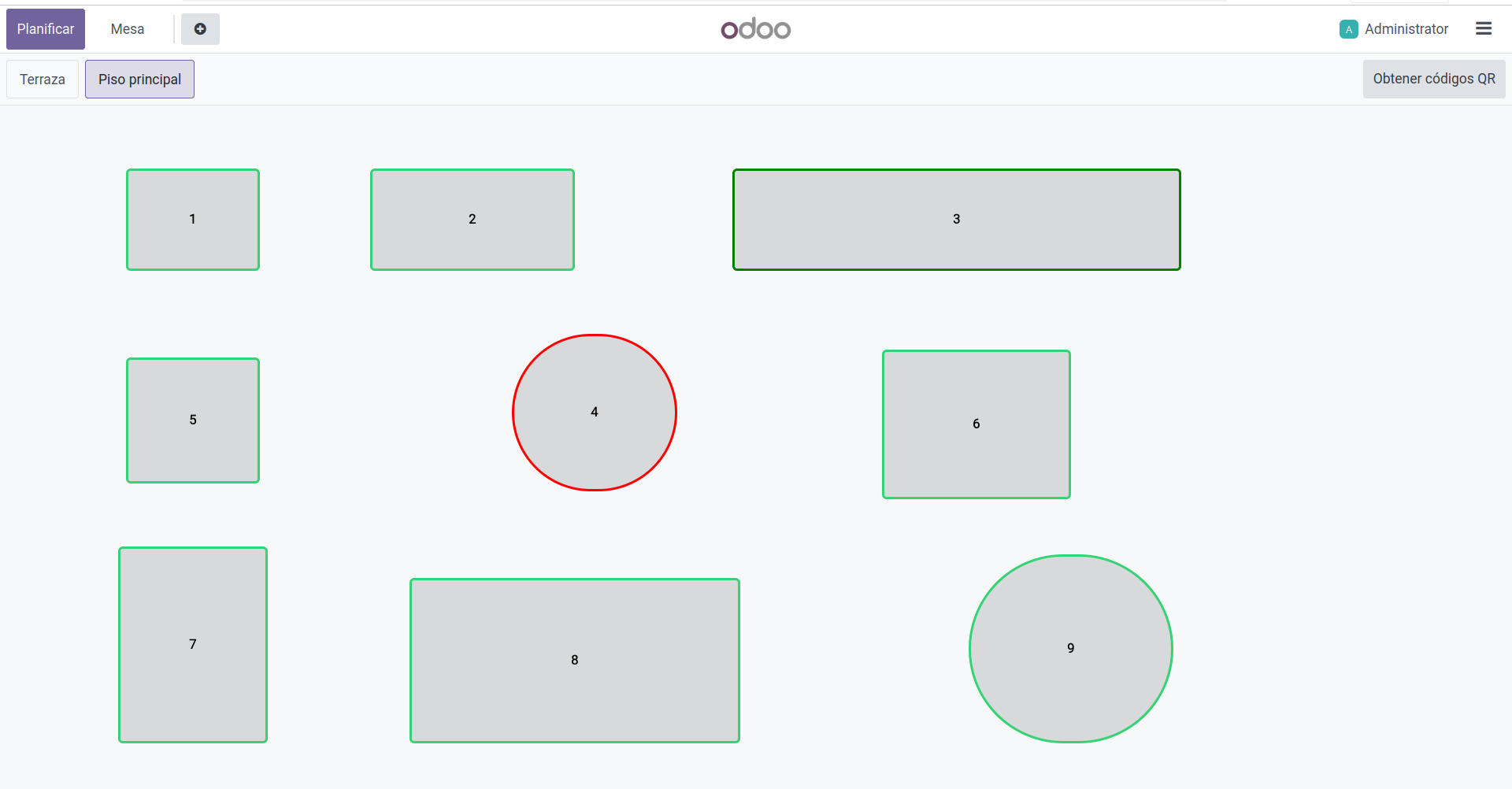Select the red round table 4
This screenshot has width=1512, height=789.
(x=595, y=413)
